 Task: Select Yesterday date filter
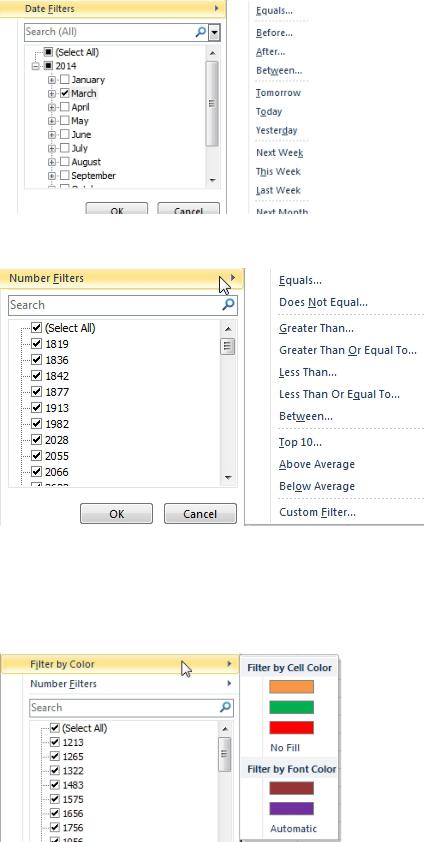[x=276, y=130]
